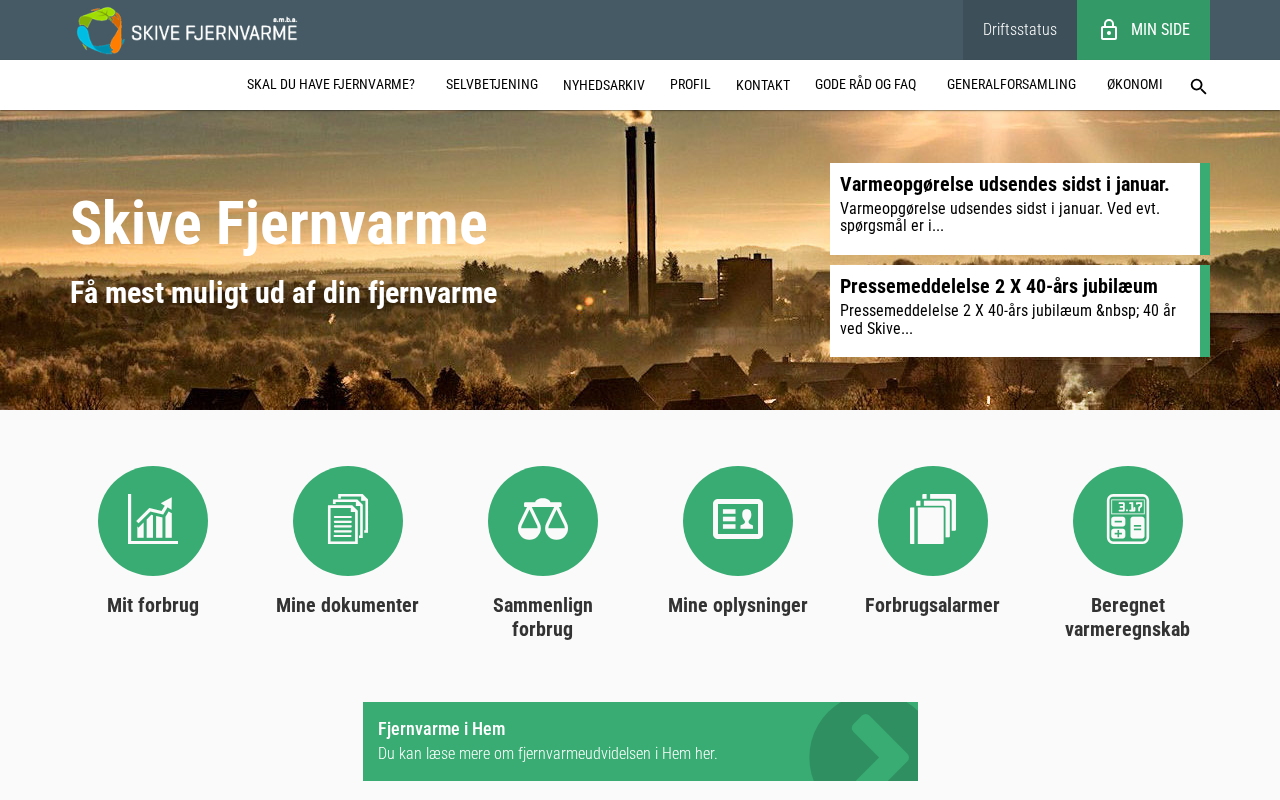Image resolution: width=1280 pixels, height=800 pixels.
Task: Click the Forbrugsalarmer text label
Action: pos(933,605)
